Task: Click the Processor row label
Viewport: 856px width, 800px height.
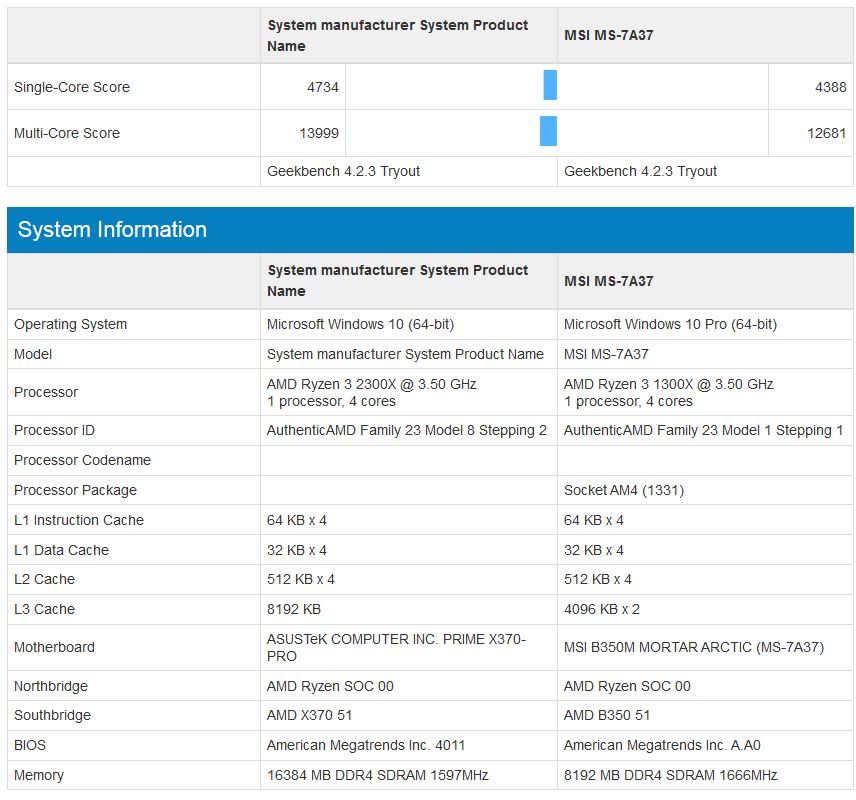Action: point(46,392)
